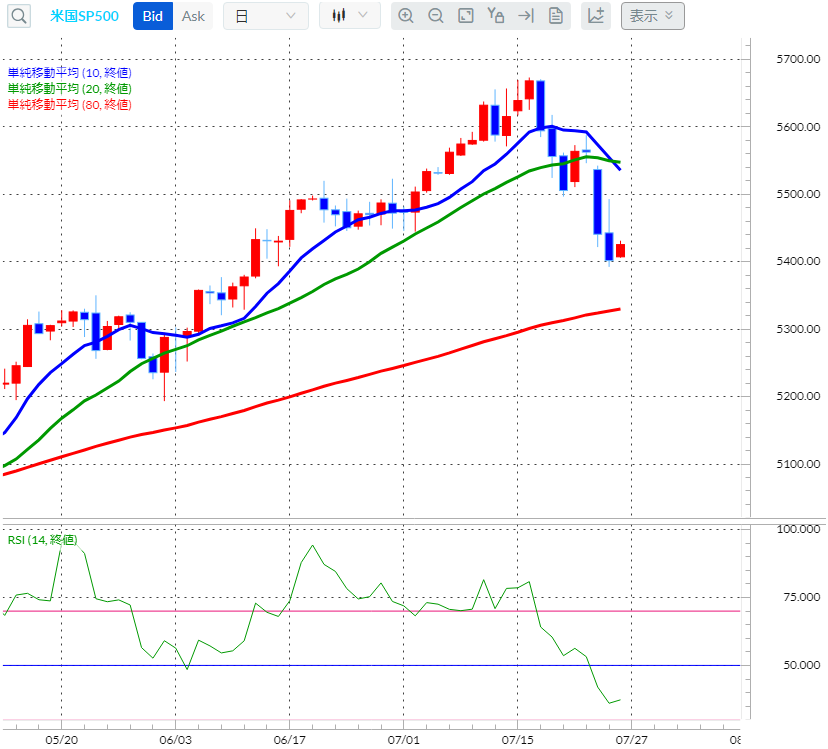Click the 06/03 date axis label
The width and height of the screenshot is (828, 749).
(175, 739)
